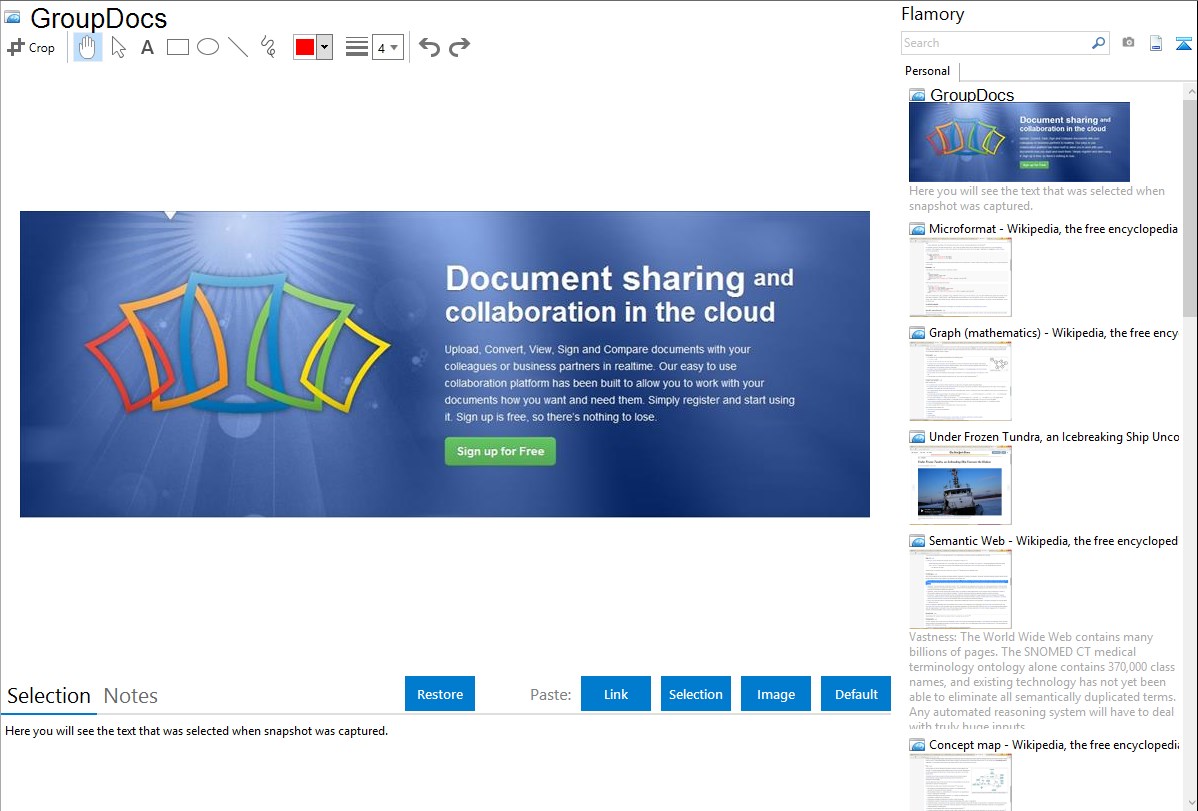Open the Notes tab

131,696
